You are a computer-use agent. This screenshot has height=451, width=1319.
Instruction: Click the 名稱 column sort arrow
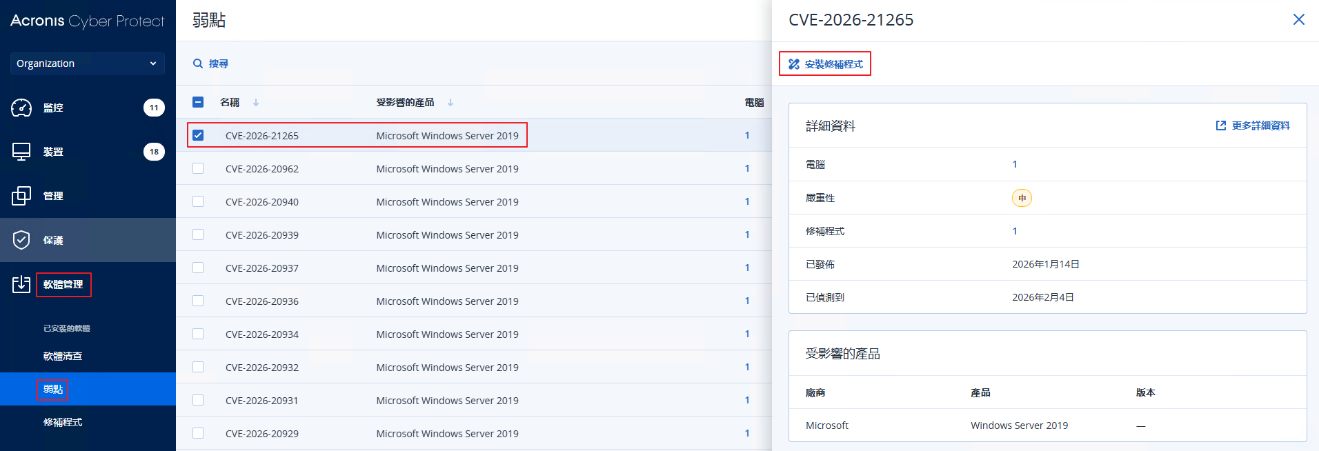[x=256, y=102]
